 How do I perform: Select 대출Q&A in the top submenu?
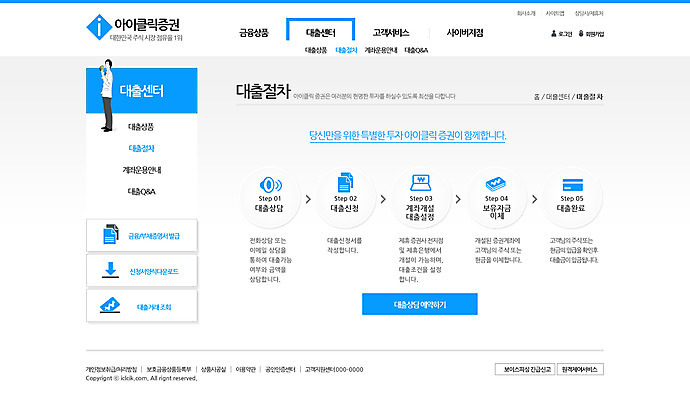(416, 50)
